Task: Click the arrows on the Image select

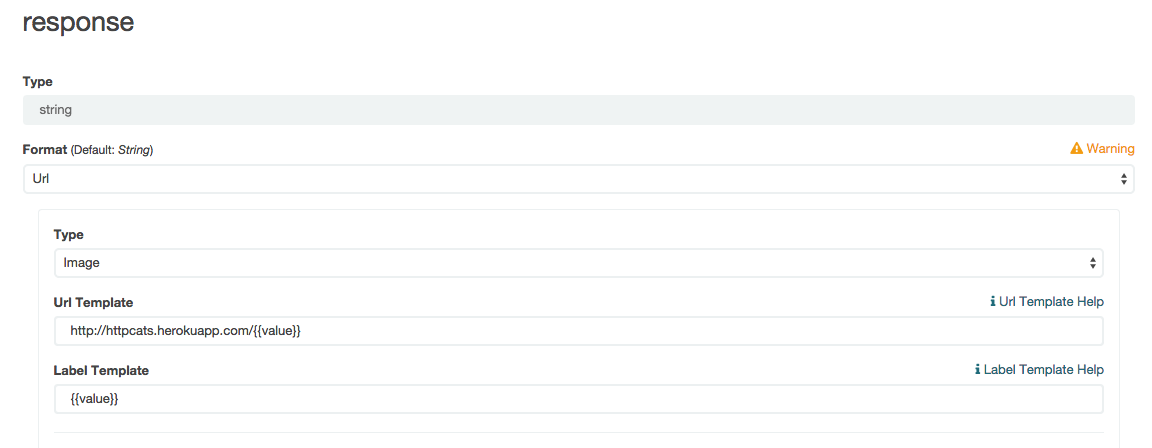Action: pyautogui.click(x=1093, y=263)
